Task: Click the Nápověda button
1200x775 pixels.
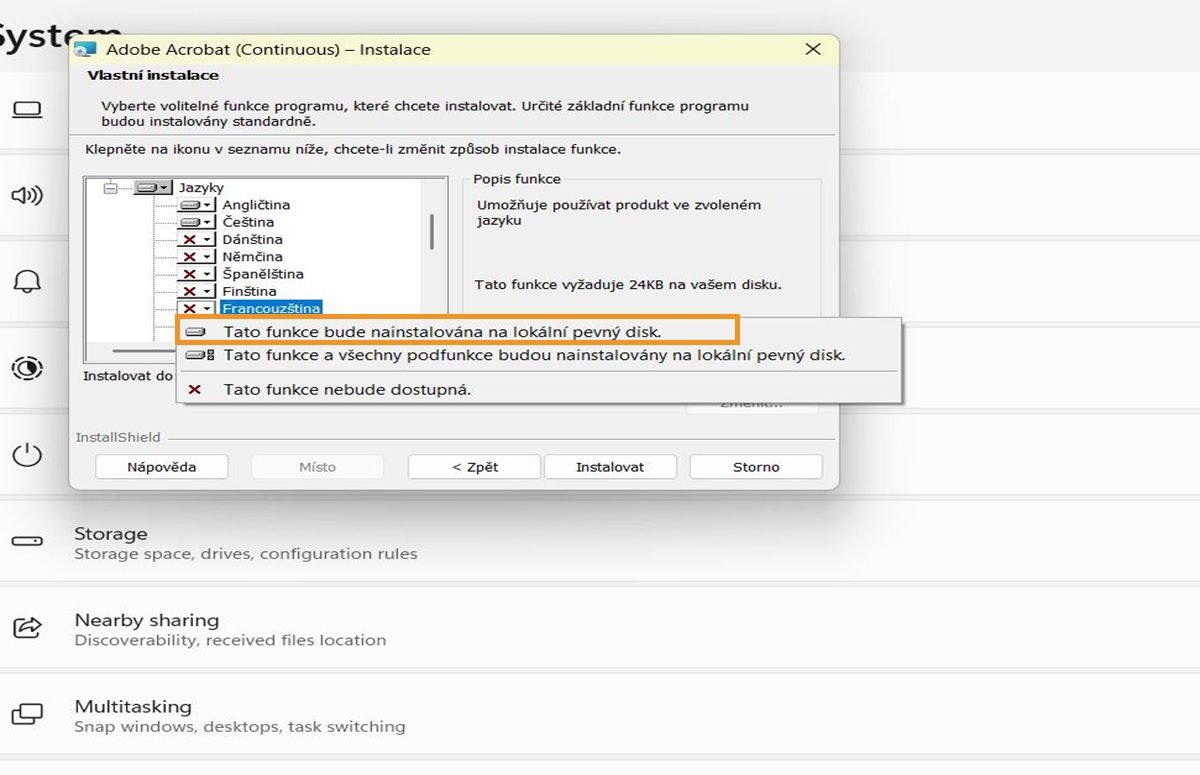Action: tap(161, 467)
